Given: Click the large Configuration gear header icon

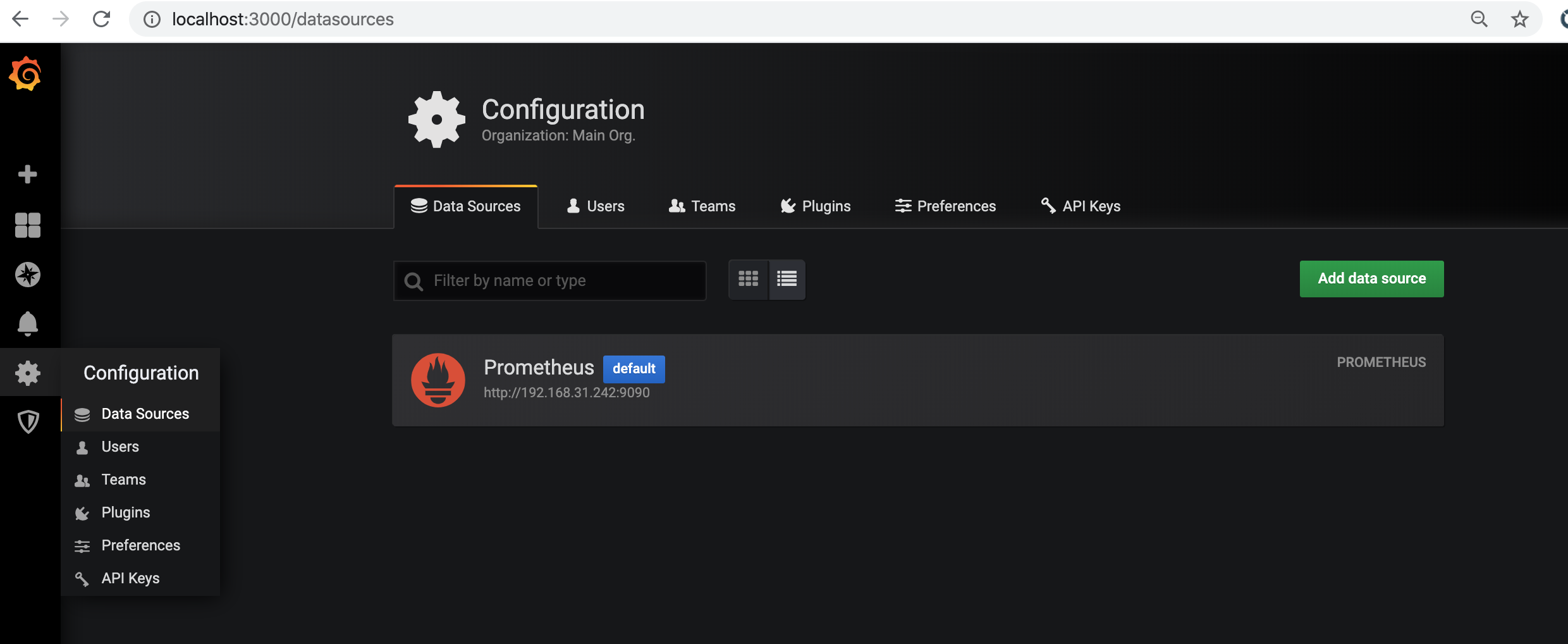Looking at the screenshot, I should coord(436,120).
